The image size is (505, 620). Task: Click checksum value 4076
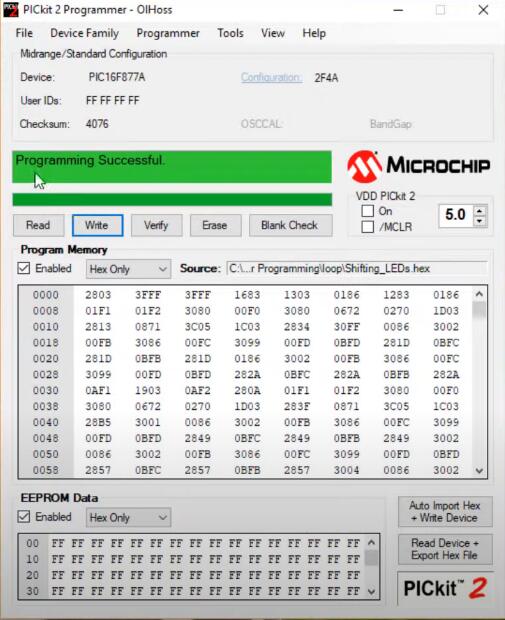click(97, 124)
